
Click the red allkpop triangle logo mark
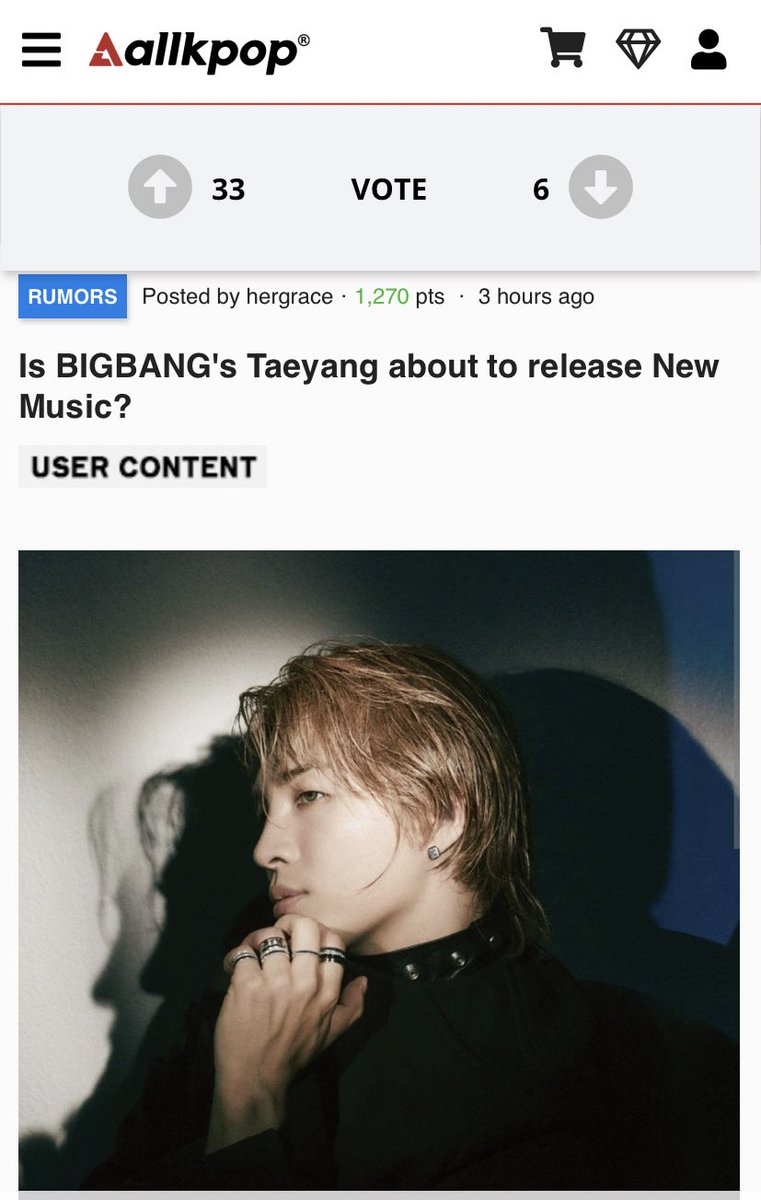coord(105,50)
